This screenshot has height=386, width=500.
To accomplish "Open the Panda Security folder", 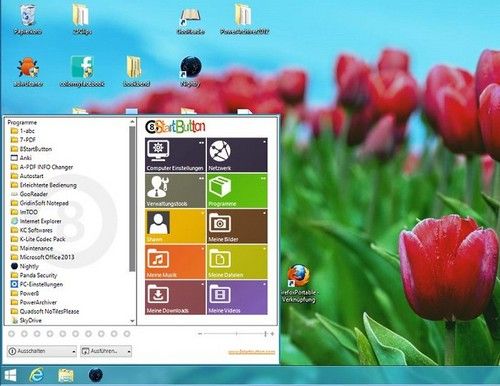I will click(x=34, y=275).
